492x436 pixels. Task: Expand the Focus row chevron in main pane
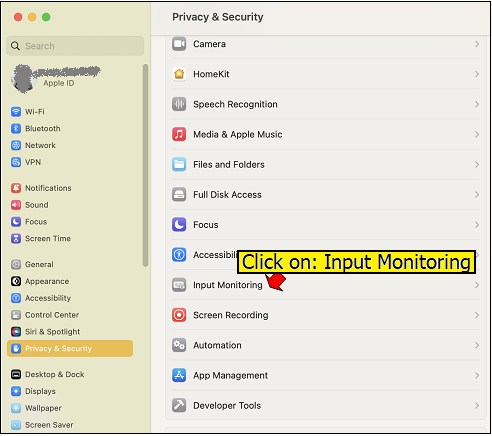(477, 225)
